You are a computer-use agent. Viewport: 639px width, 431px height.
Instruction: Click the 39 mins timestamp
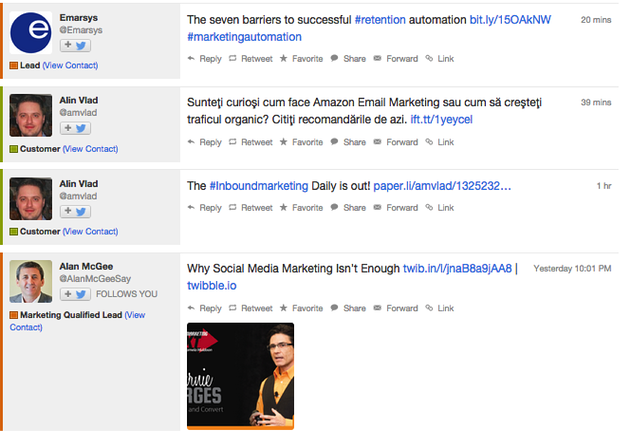click(x=596, y=103)
